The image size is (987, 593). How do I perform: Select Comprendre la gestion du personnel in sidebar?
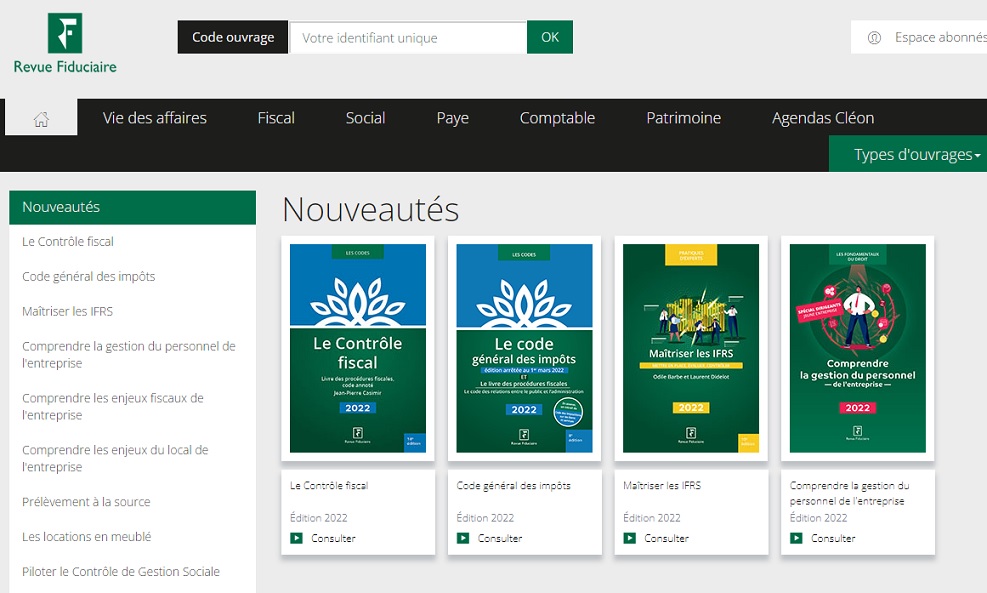[128, 354]
